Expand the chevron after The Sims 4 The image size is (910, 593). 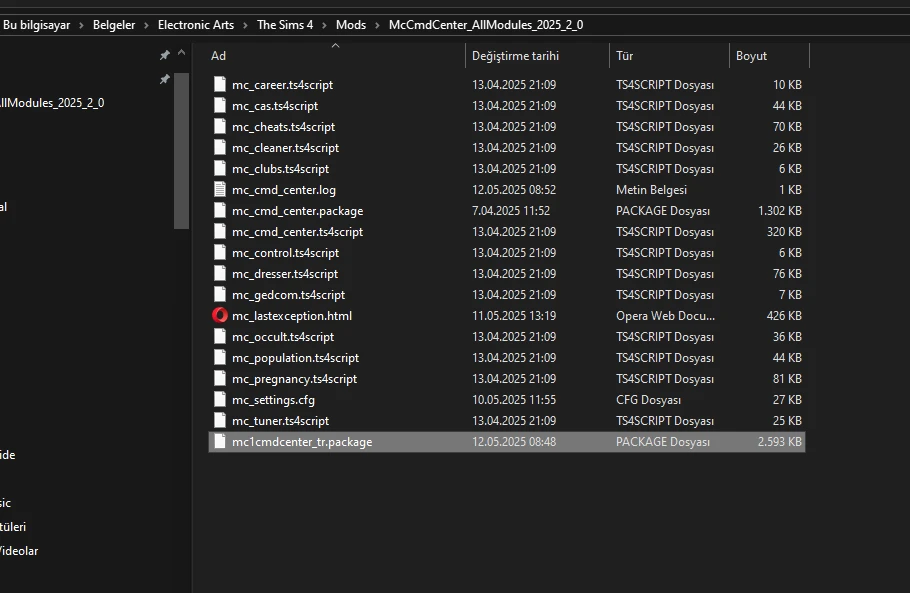point(324,25)
